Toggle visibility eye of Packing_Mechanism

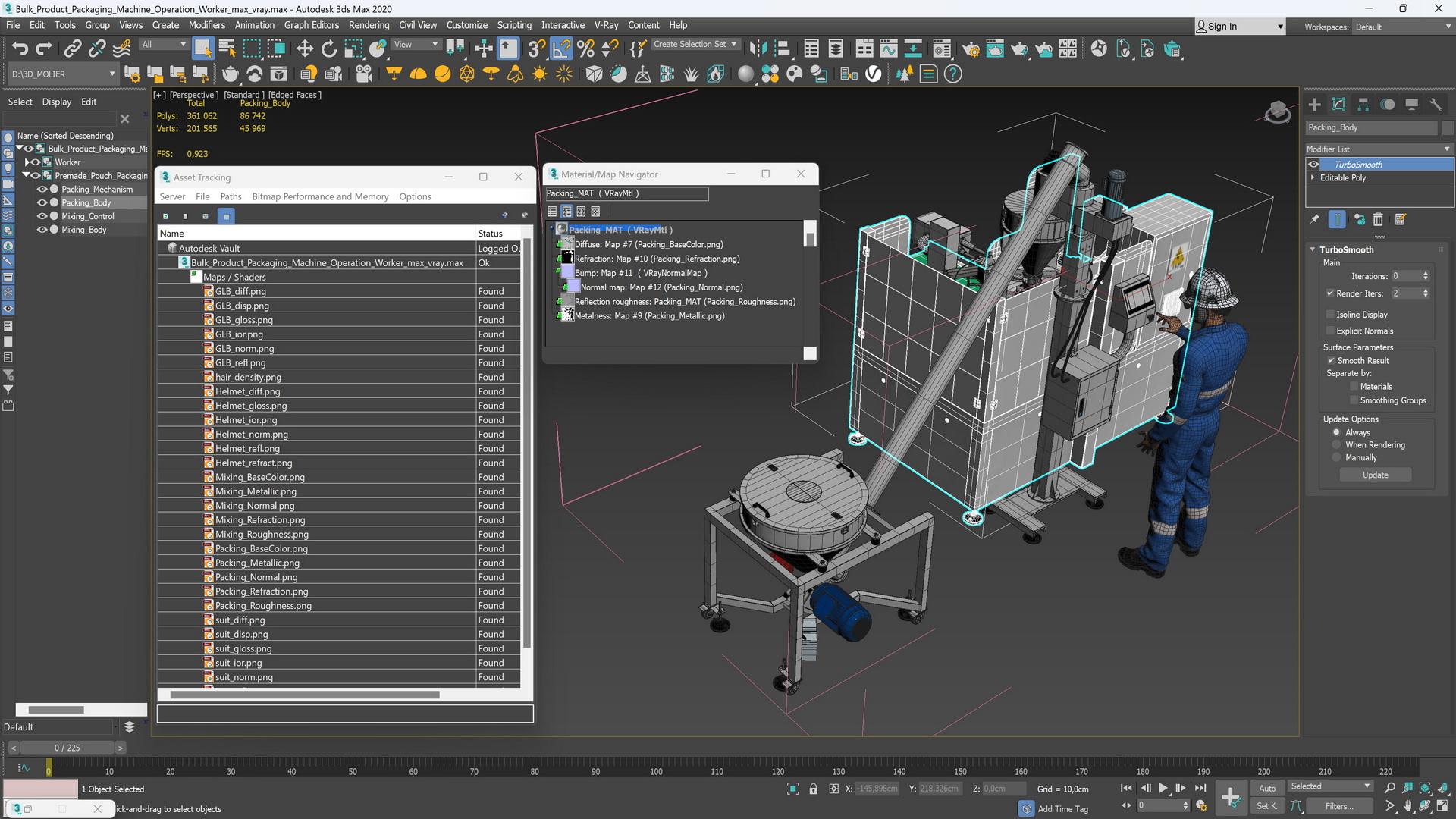pos(42,190)
